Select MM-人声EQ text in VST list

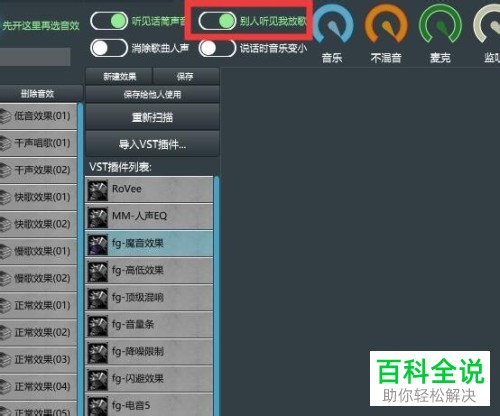click(139, 216)
